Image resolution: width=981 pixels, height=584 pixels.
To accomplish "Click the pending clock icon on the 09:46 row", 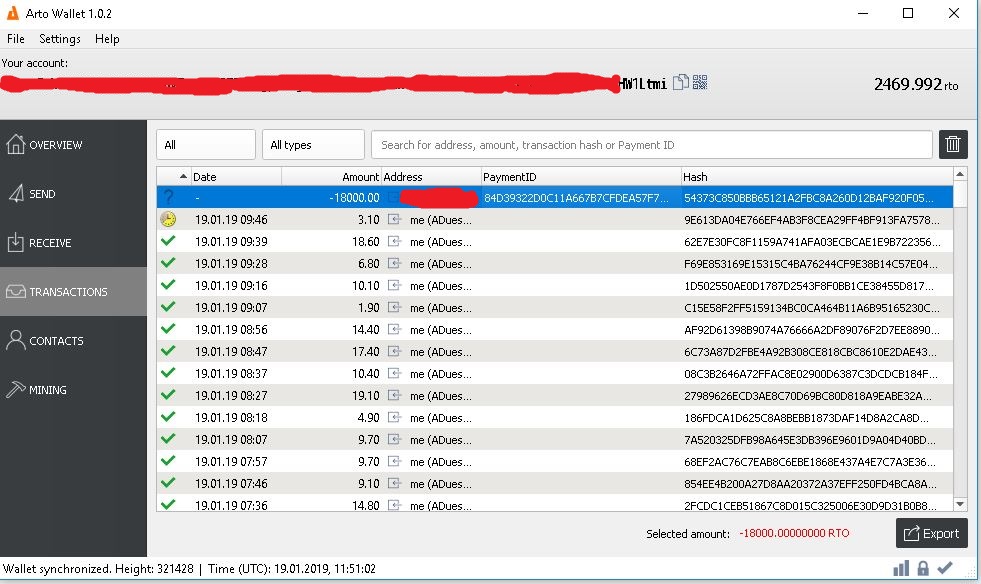I will (x=168, y=219).
